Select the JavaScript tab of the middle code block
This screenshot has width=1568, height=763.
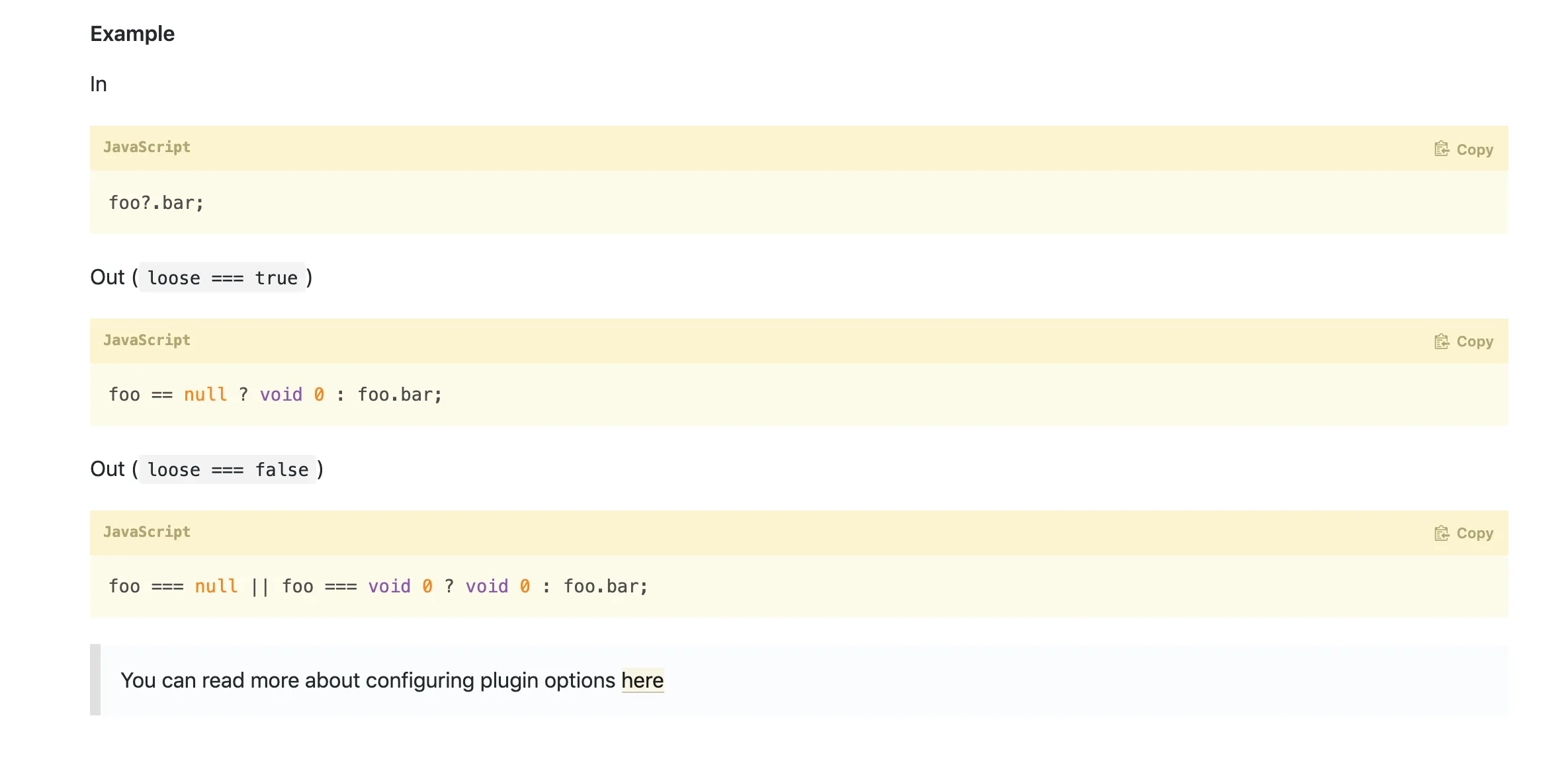tap(147, 340)
